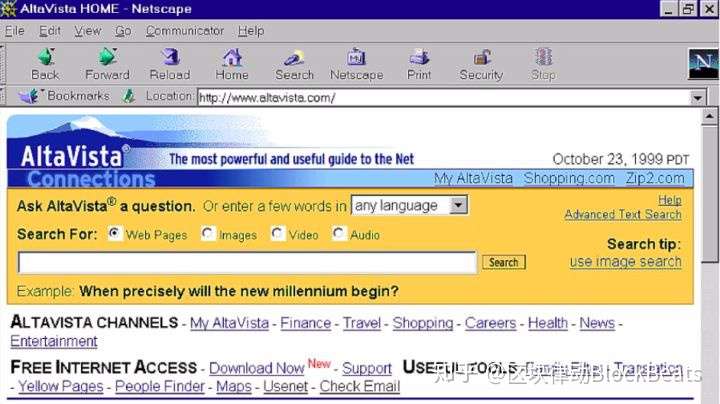Open the Finance channel link

click(305, 323)
